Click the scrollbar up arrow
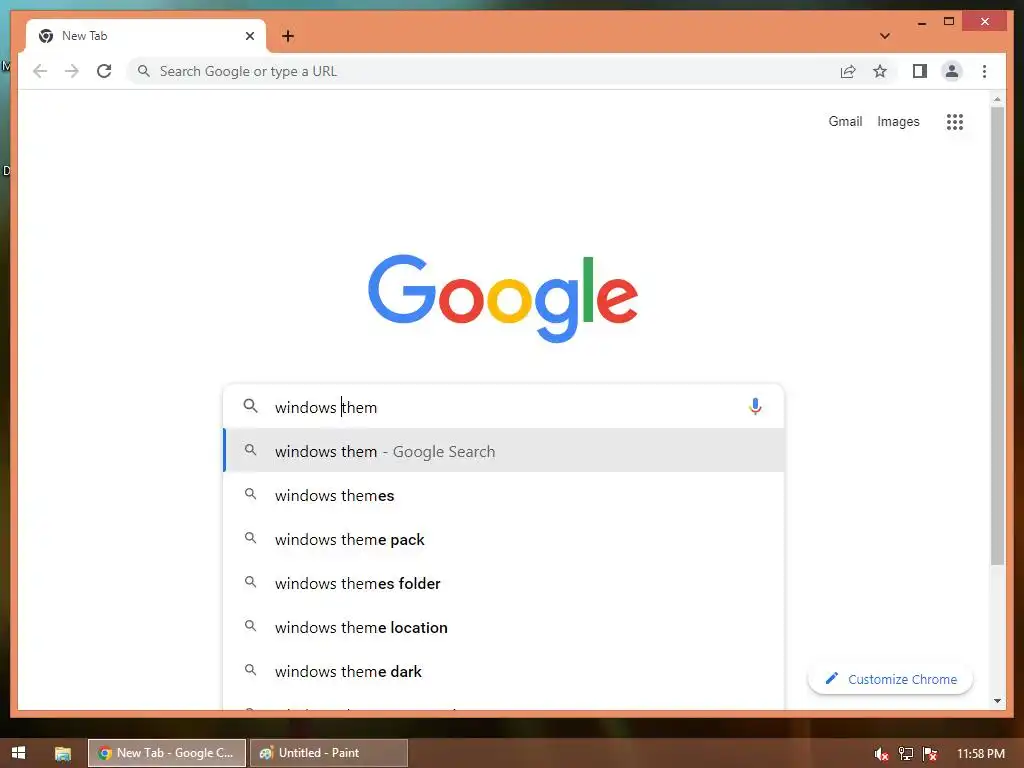The image size is (1024, 768). pyautogui.click(x=997, y=99)
